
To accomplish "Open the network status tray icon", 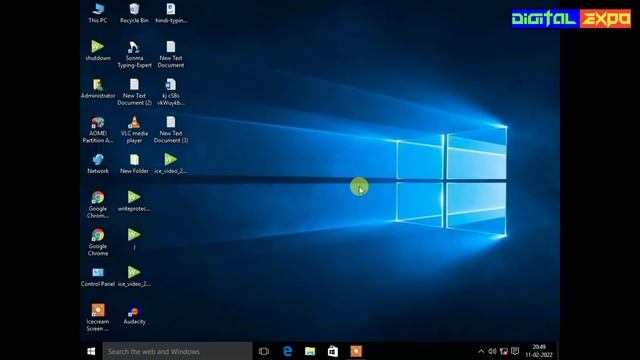I will [x=504, y=351].
